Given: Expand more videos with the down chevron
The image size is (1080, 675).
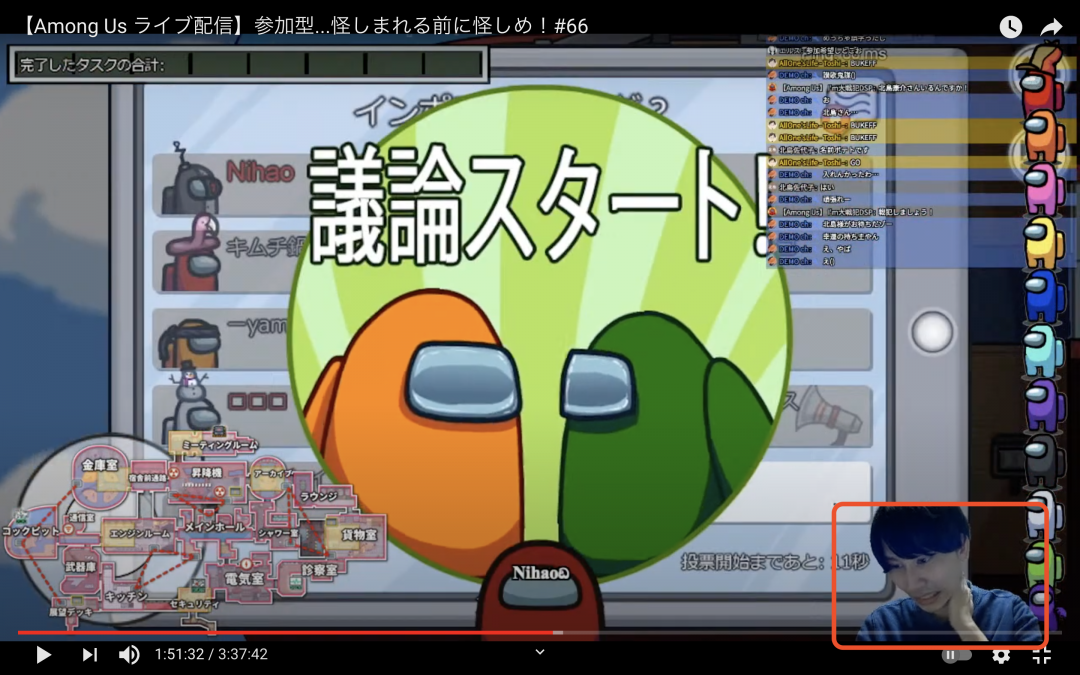Looking at the screenshot, I should point(540,652).
